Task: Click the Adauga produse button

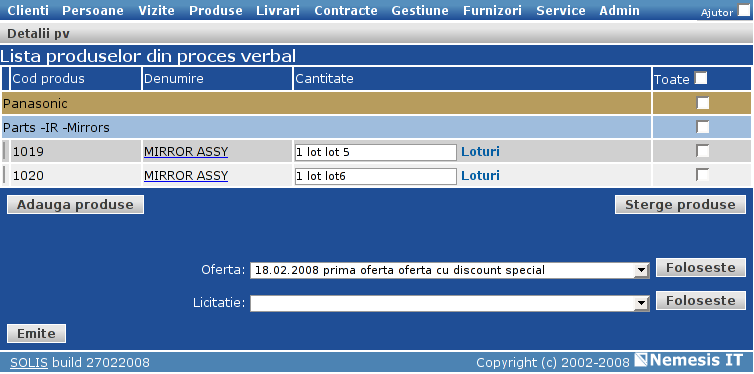Action: tap(75, 205)
